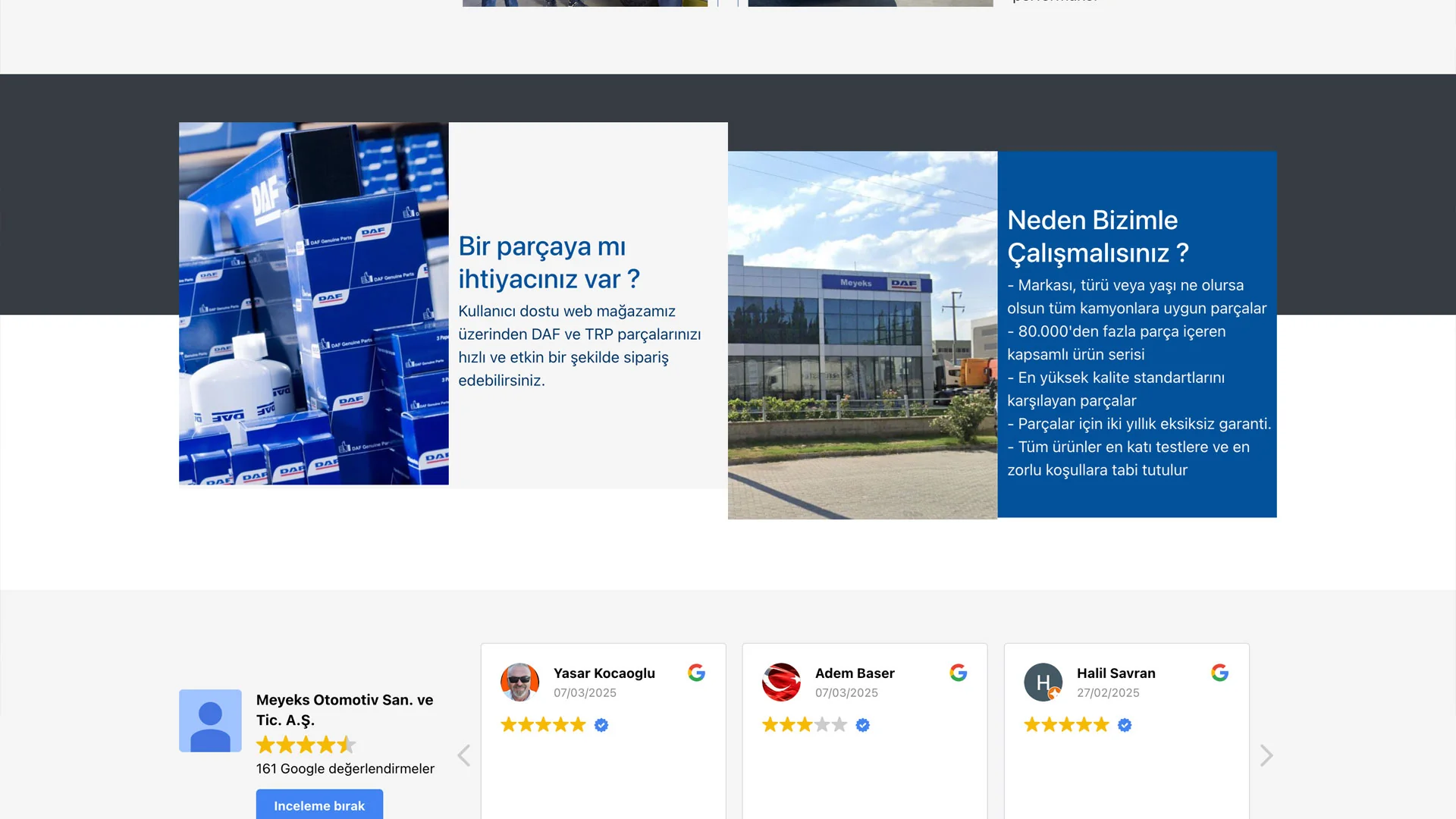The width and height of the screenshot is (1456, 819).
Task: Click Meyeks Otomotiv business avatar icon
Action: (x=210, y=720)
